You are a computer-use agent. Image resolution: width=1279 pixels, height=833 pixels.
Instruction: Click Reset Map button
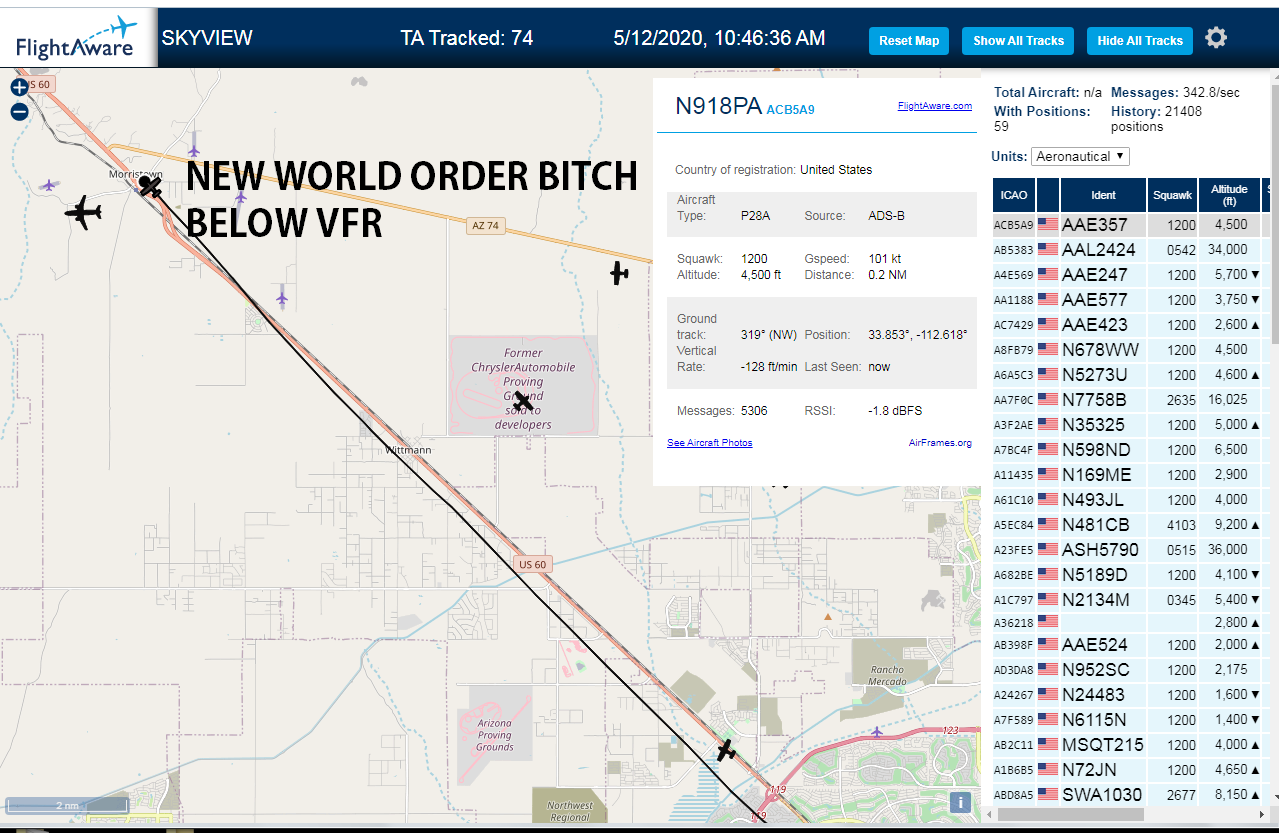tap(909, 41)
